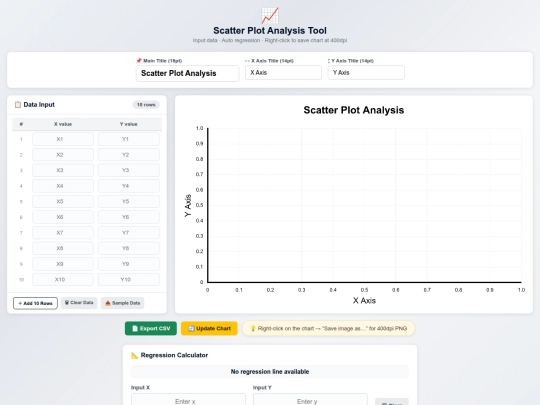Click the Update Chart button
Viewport: 540px width, 405px height.
coord(209,329)
